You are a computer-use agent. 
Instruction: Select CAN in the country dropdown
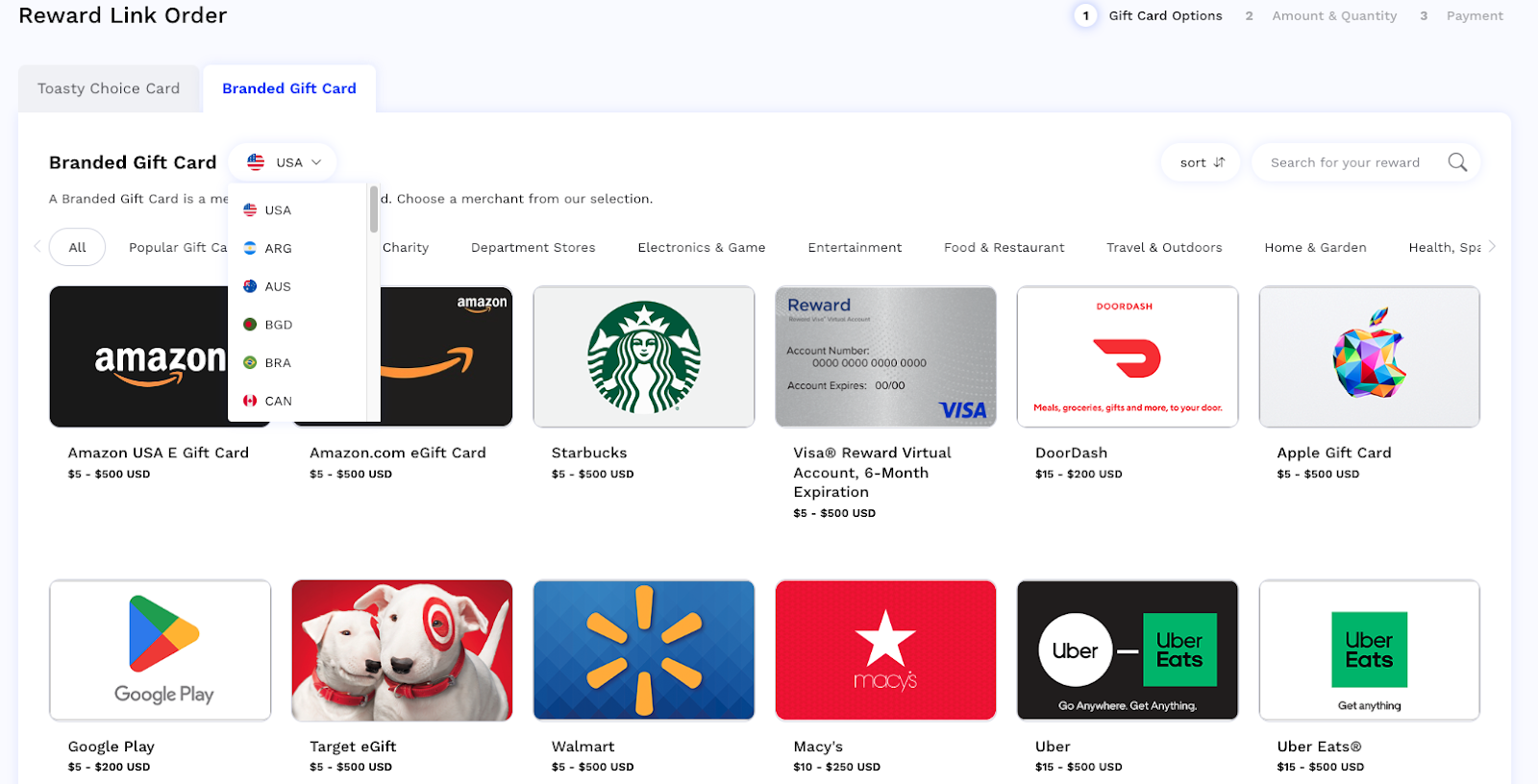tap(278, 401)
